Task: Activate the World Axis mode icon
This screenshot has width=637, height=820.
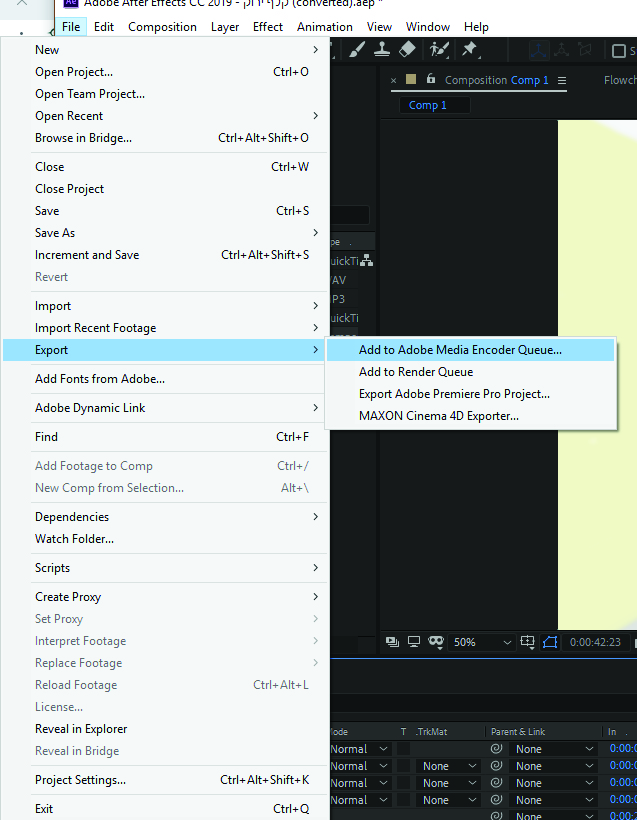Action: click(562, 50)
